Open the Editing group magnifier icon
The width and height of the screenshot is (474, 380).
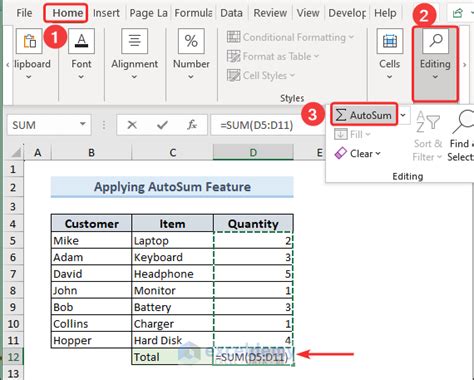click(x=435, y=41)
